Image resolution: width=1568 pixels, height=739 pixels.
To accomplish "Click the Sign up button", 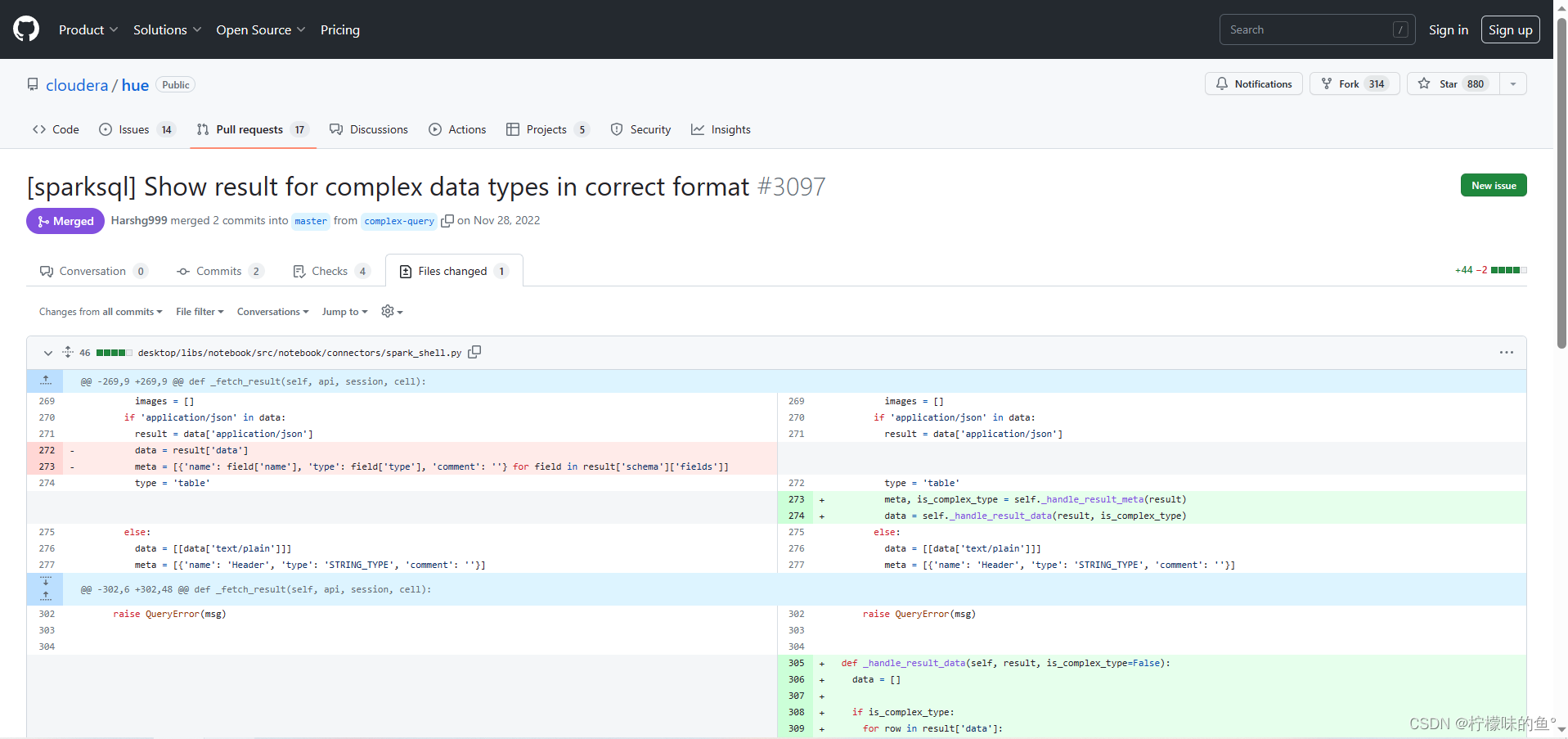I will click(x=1510, y=29).
